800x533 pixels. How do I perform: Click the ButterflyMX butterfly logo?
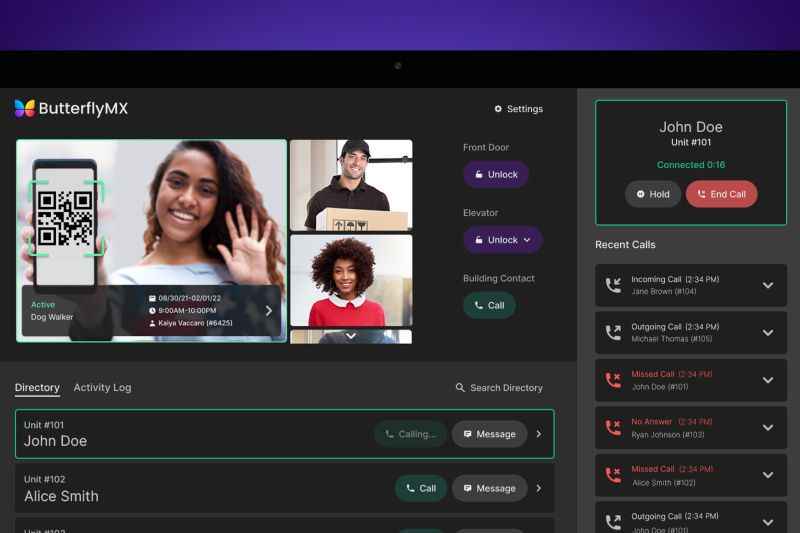click(25, 108)
